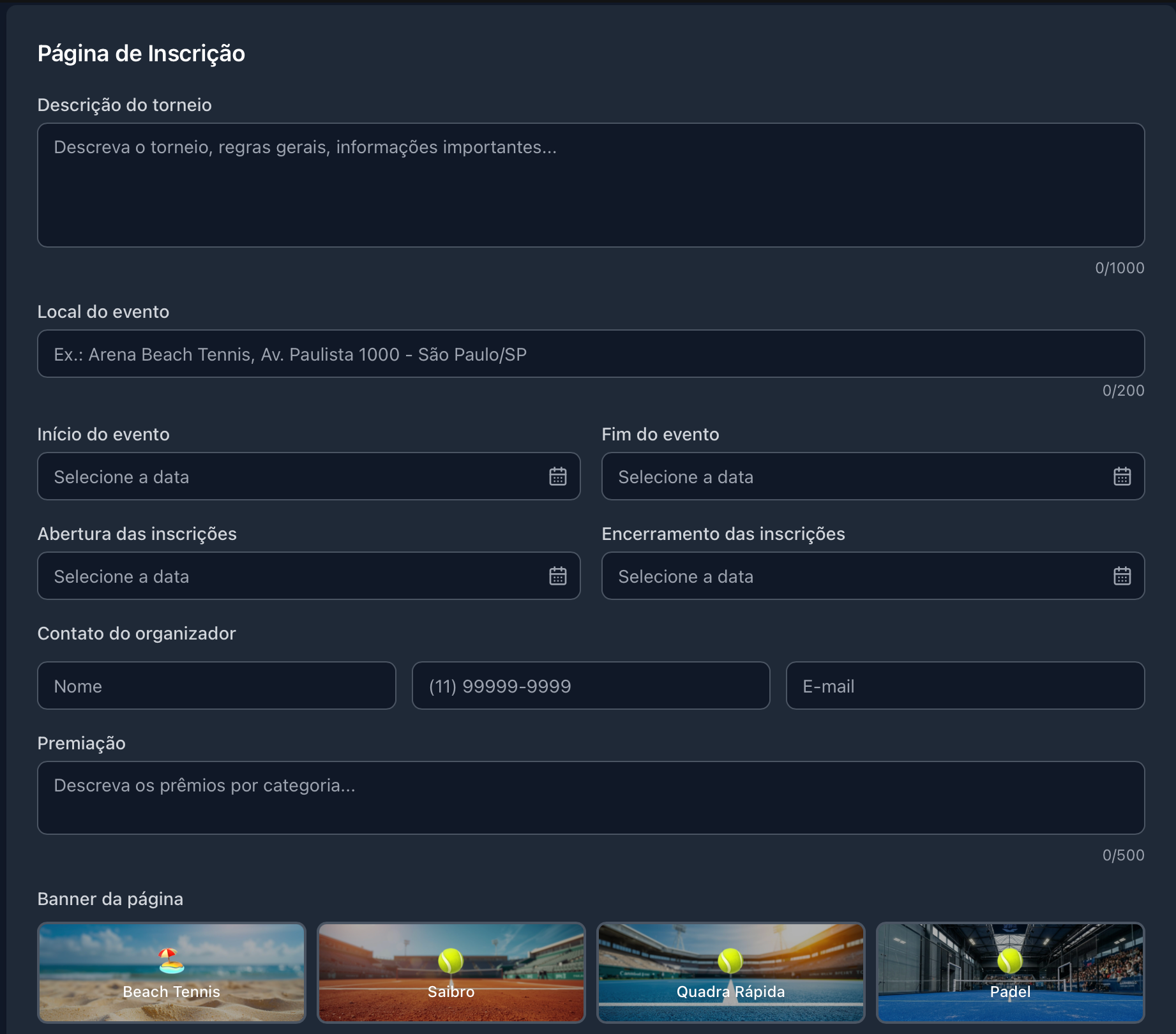
Task: Click the Nome field under Contato do organizador
Action: [217, 686]
